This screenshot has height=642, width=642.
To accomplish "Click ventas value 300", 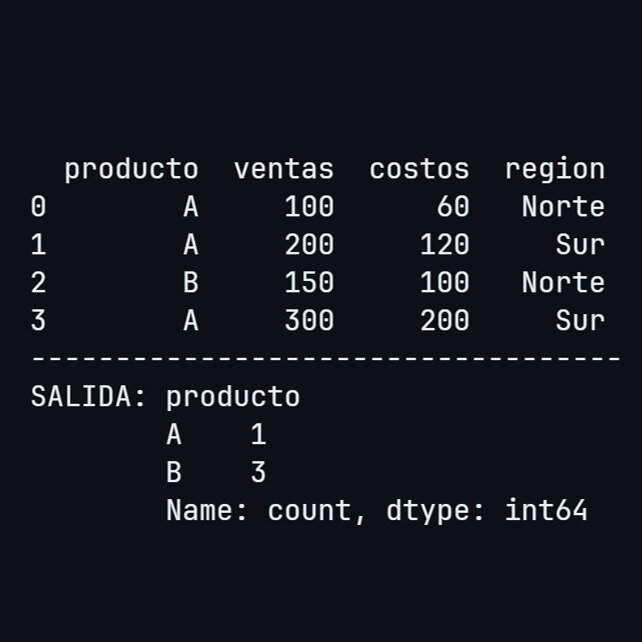I will [x=309, y=320].
